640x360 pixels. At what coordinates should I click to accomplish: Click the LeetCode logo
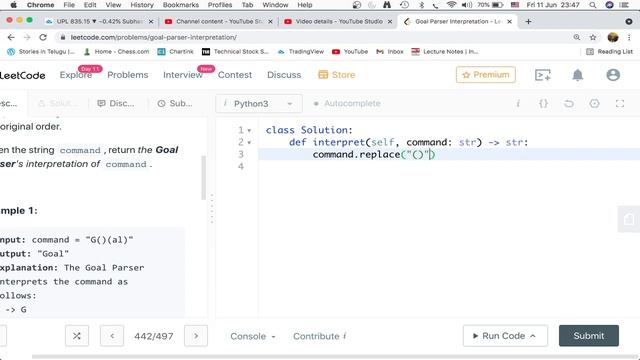point(22,75)
